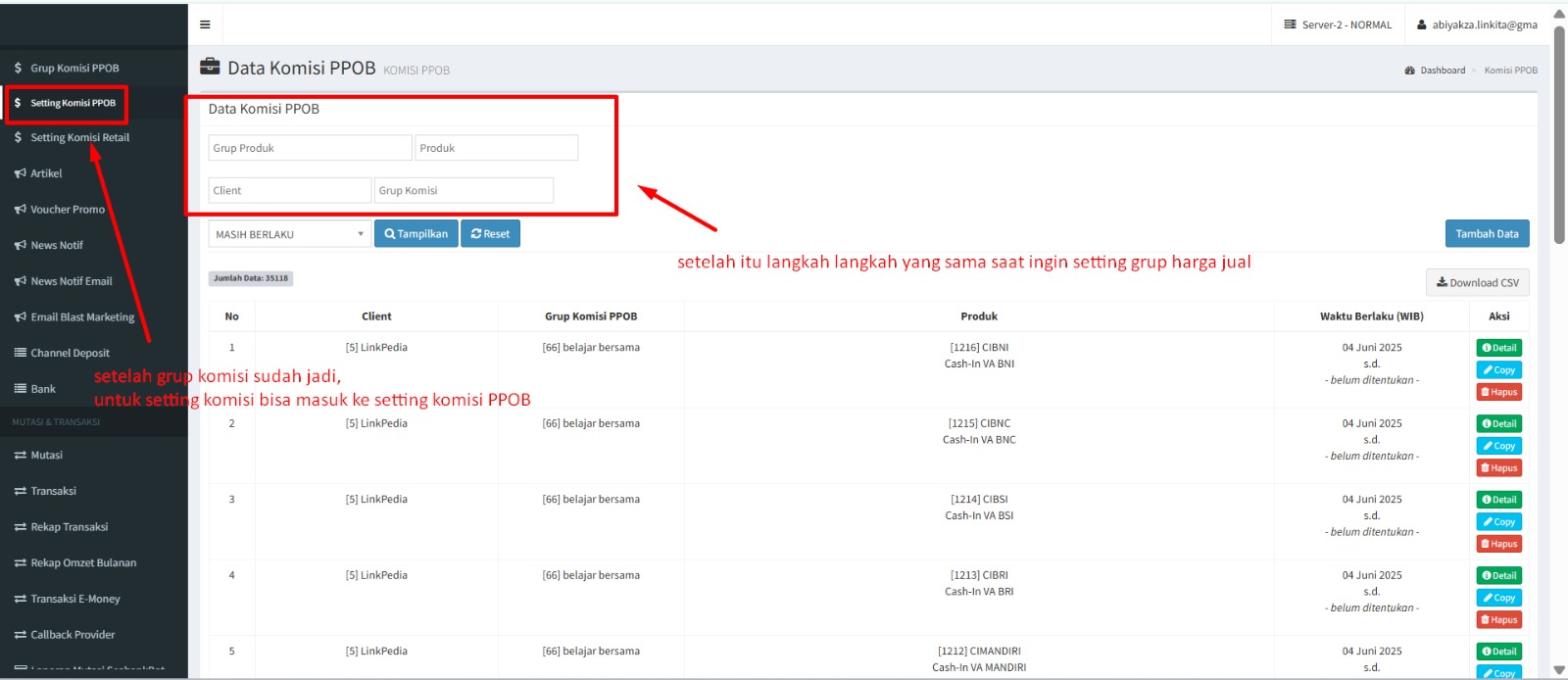Click the dollar icon beside Grup Komisi PPOB

click(18, 68)
